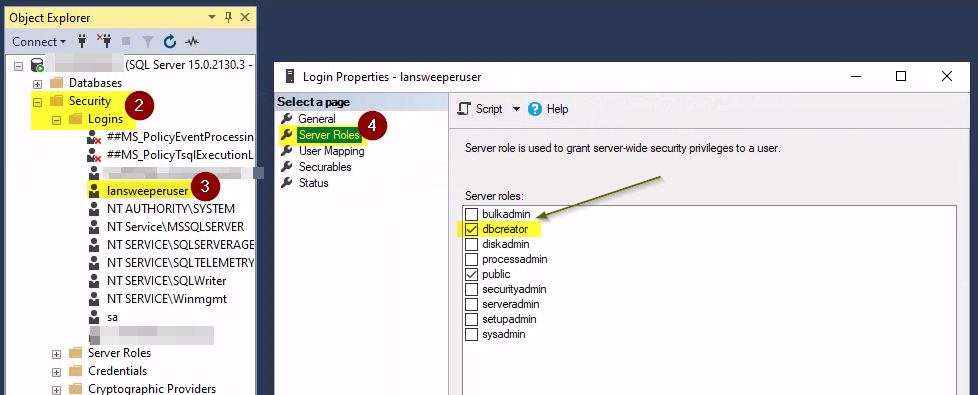The height and width of the screenshot is (395, 978).
Task: Maximize the Login Properties window
Action: point(901,77)
